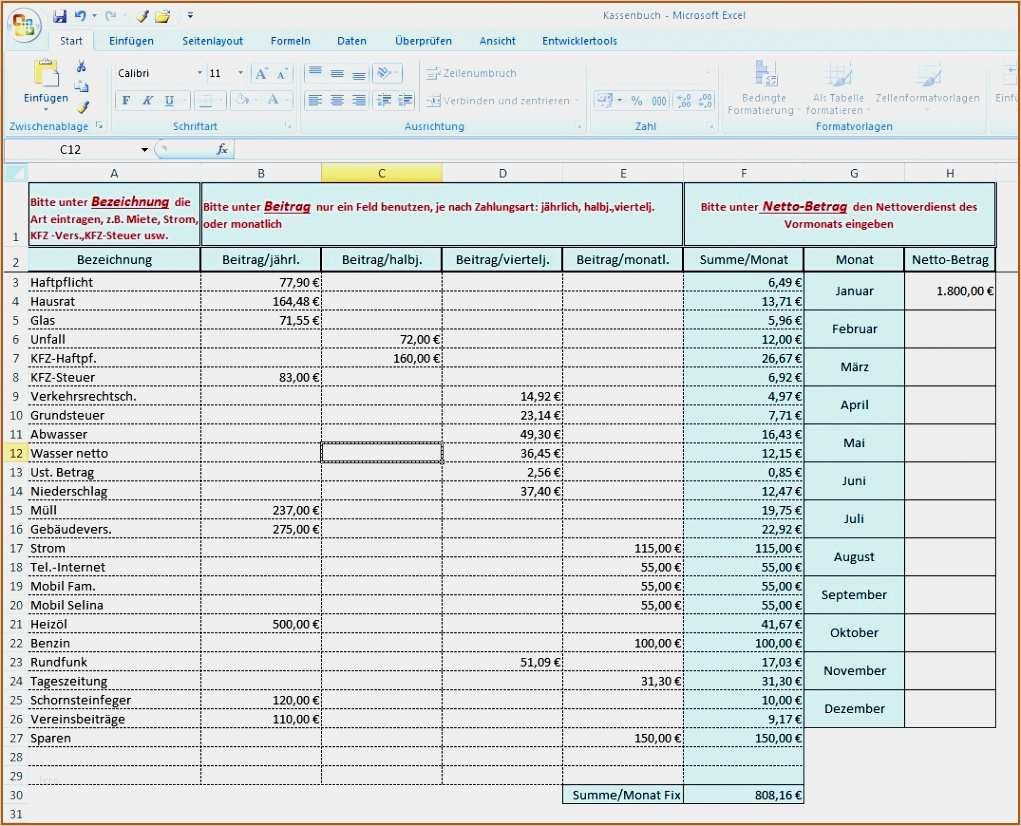Screen dimensions: 1021x826
Task: Open the Office button menu
Action: [x=24, y=25]
